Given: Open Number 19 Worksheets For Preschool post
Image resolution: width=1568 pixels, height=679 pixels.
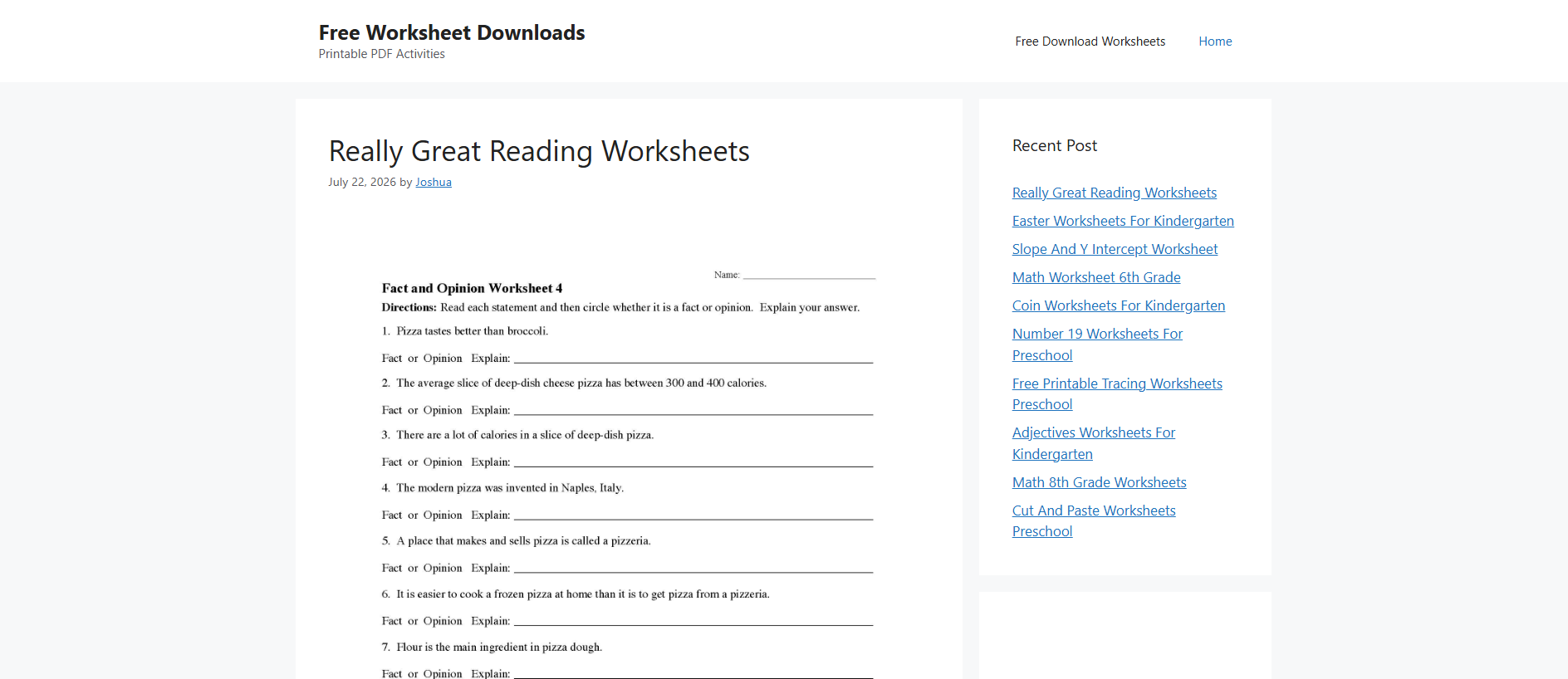Looking at the screenshot, I should 1097,344.
